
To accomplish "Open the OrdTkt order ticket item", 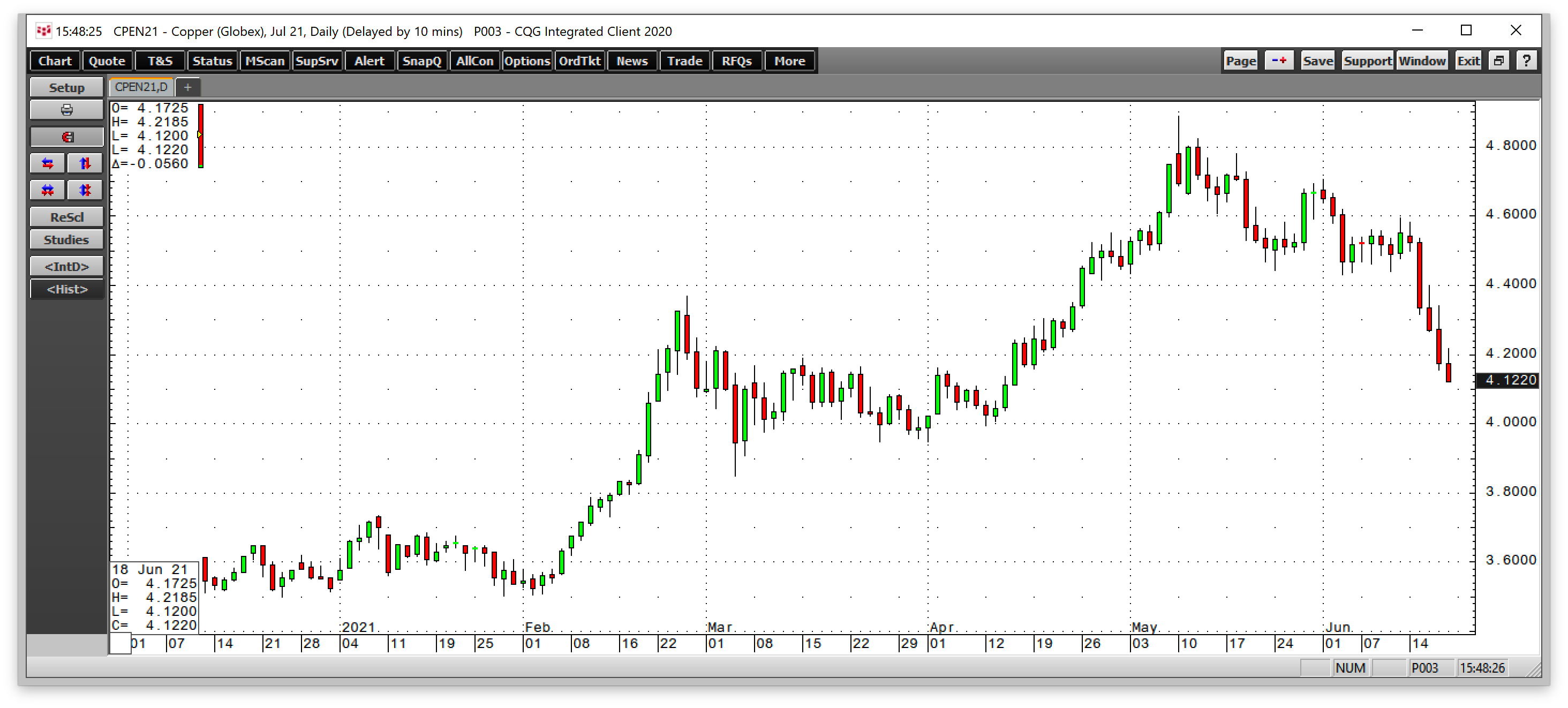I will click(x=579, y=61).
